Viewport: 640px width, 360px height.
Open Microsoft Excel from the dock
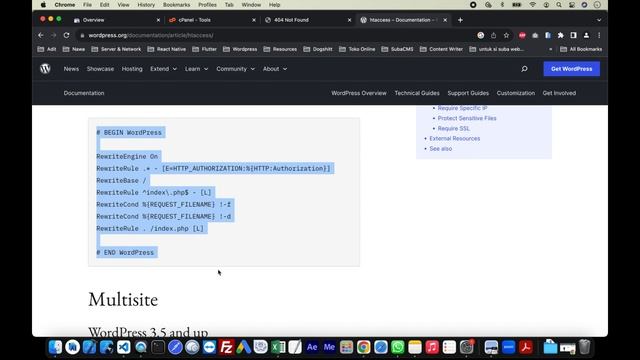pyautogui.click(x=278, y=347)
